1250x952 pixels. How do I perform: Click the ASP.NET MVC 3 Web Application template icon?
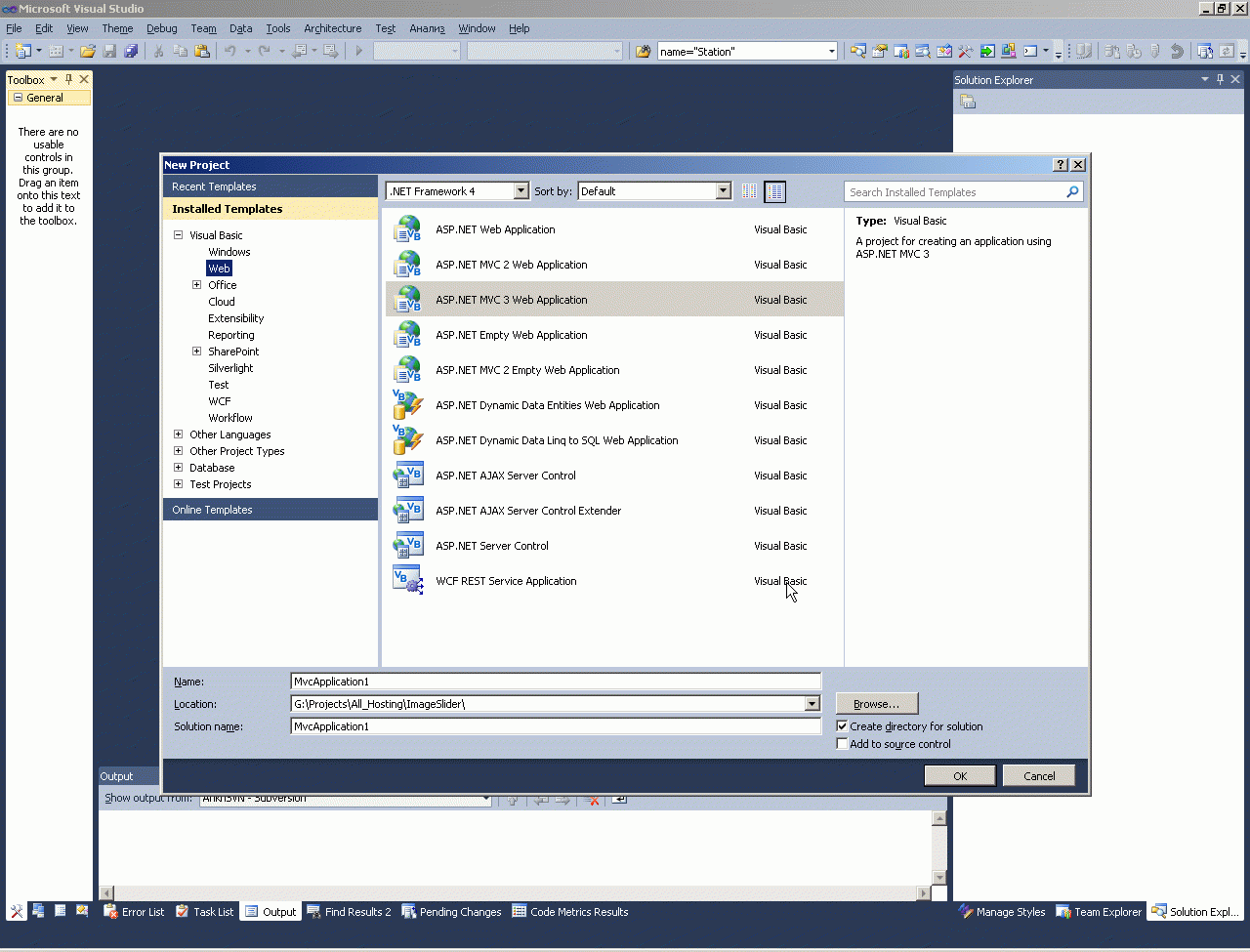click(407, 300)
